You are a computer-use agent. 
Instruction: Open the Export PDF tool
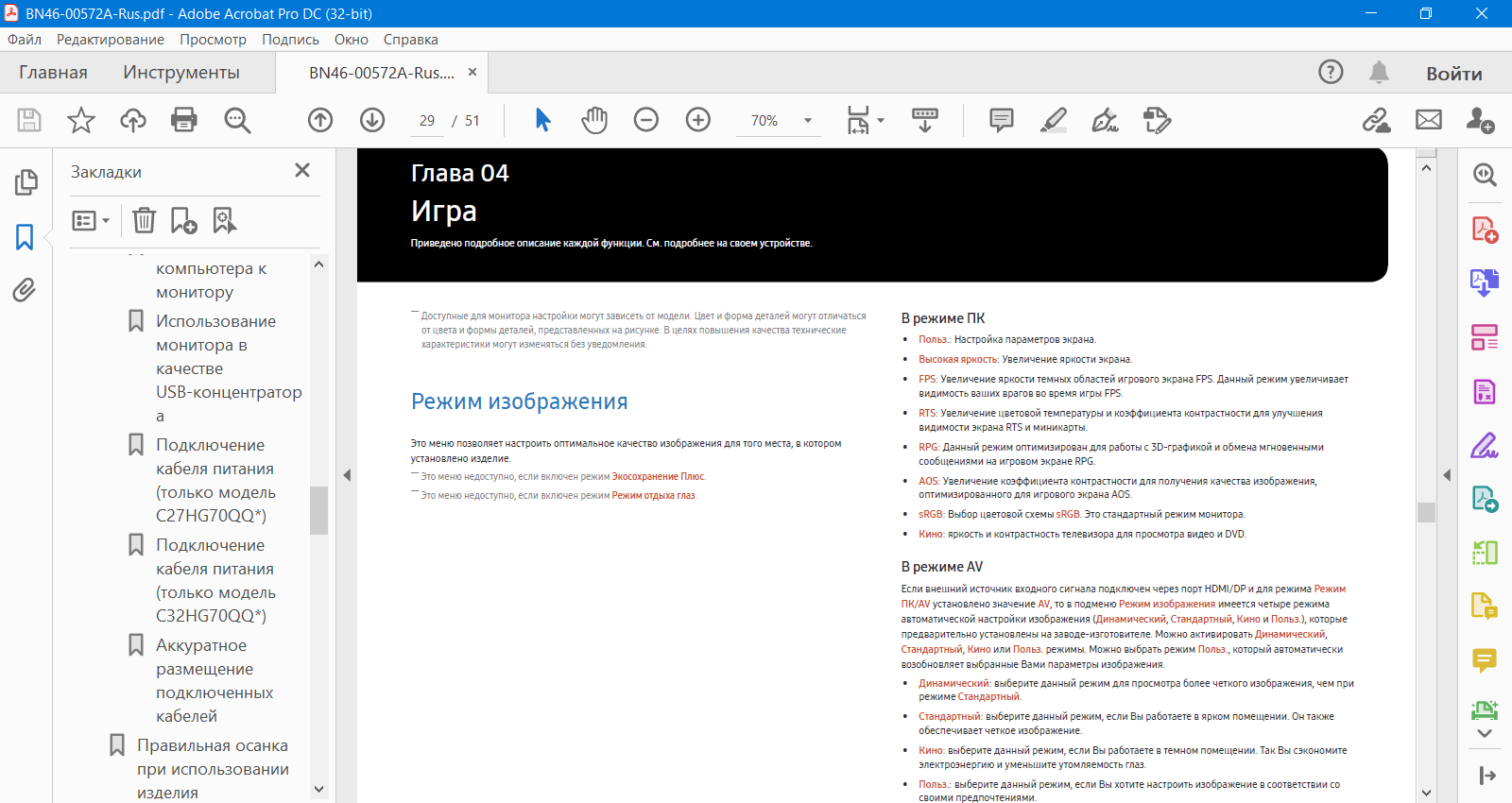1485,283
